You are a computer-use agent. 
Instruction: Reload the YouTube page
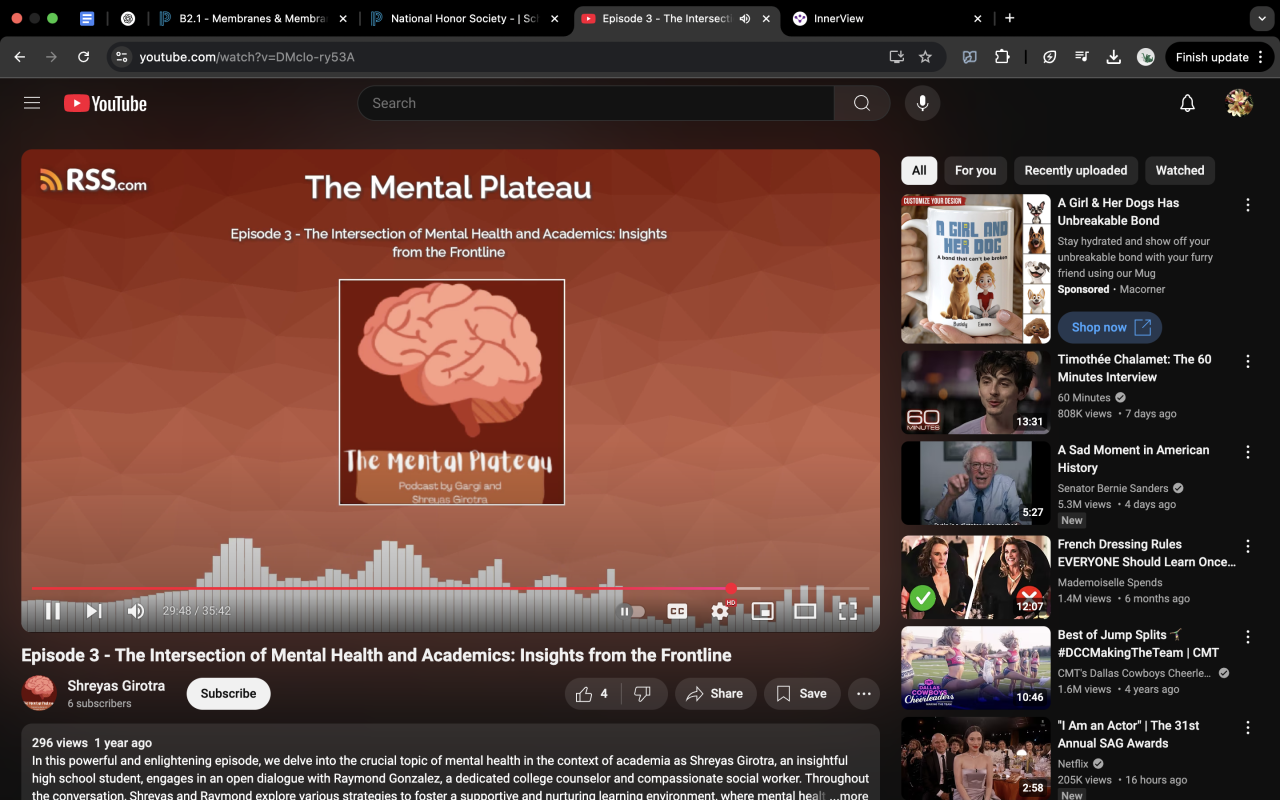84,57
